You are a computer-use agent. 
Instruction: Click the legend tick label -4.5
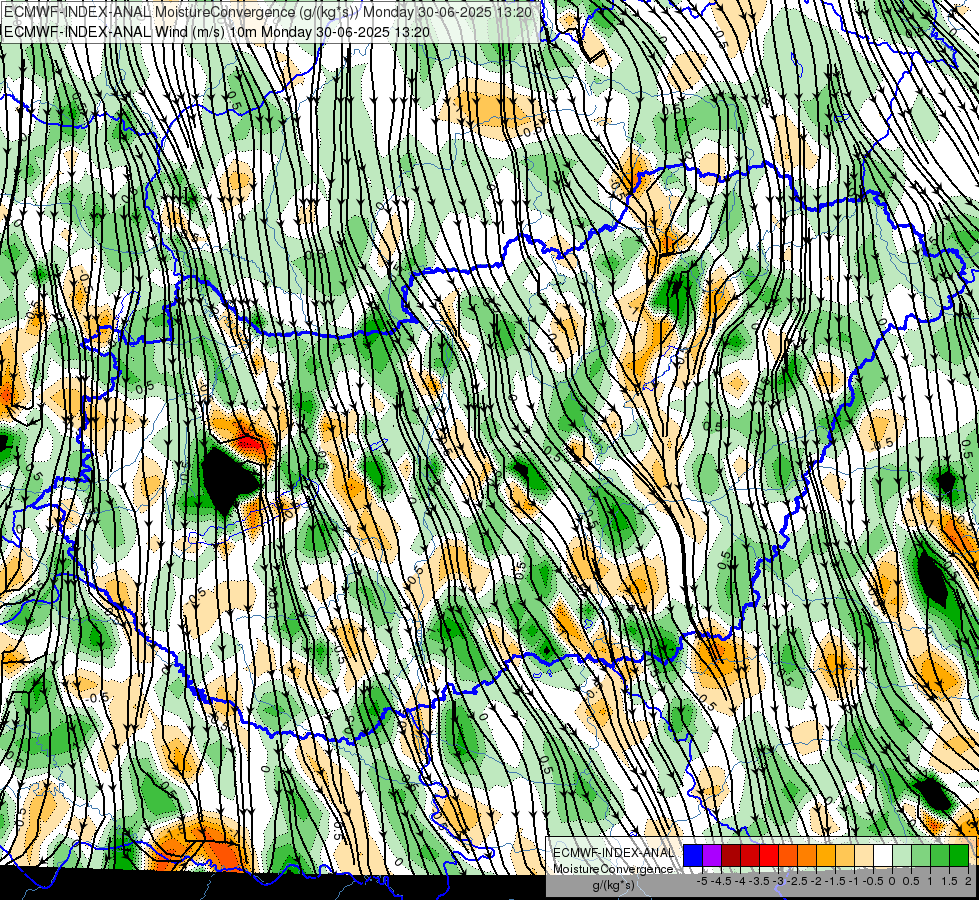point(721,881)
